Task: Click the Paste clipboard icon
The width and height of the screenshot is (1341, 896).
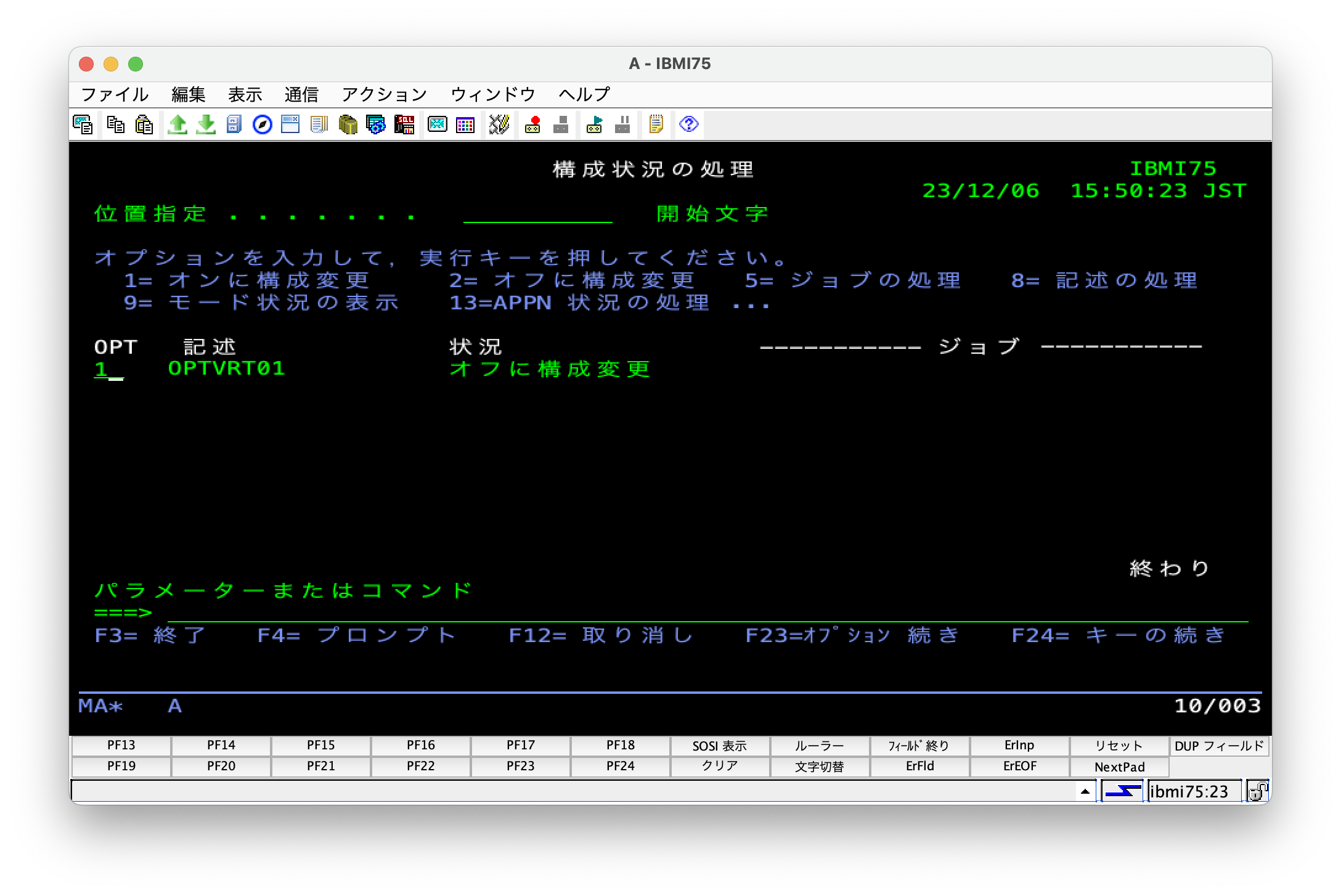Action: point(144,124)
